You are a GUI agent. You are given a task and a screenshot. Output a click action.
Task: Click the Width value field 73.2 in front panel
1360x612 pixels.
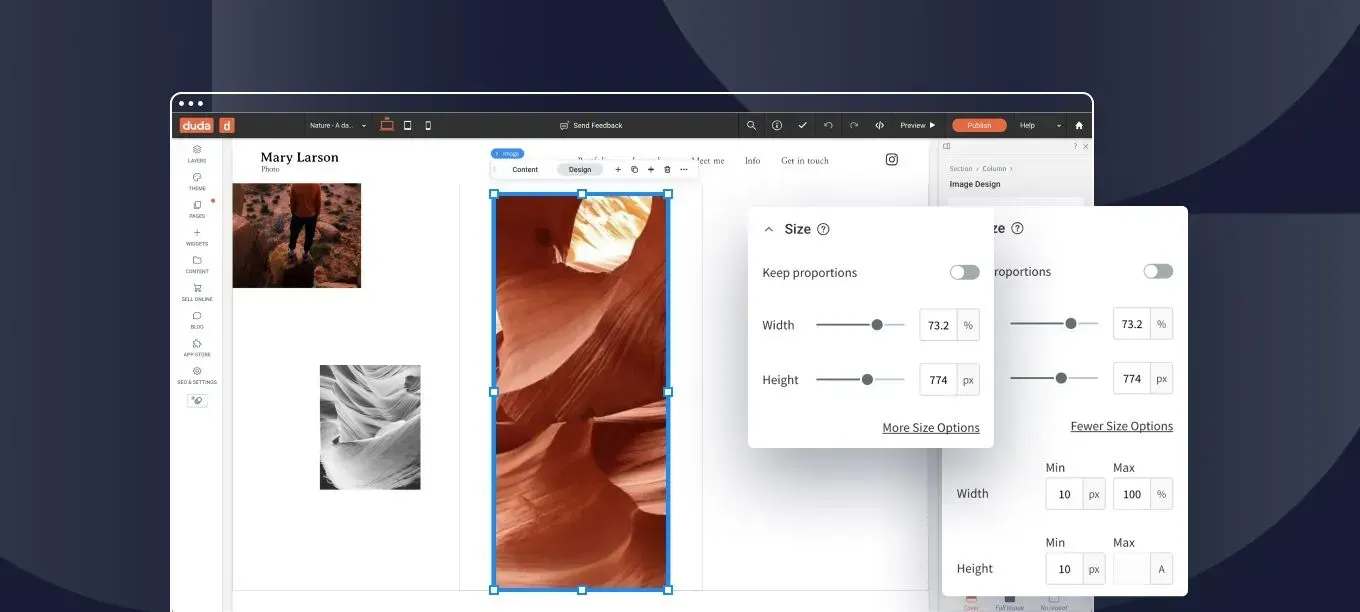pyautogui.click(x=939, y=325)
